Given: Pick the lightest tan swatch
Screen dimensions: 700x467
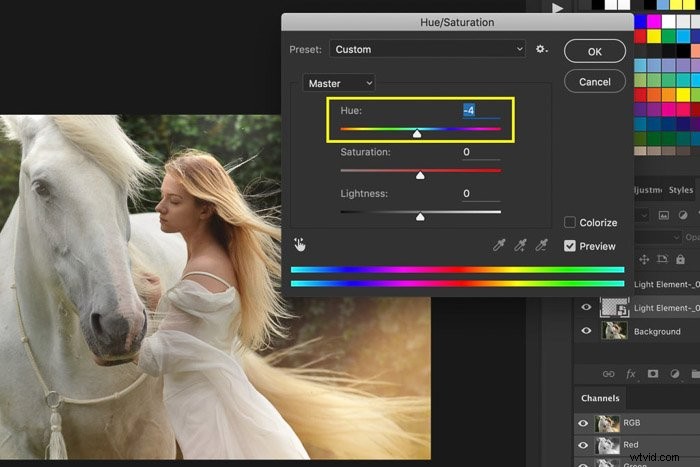Looking at the screenshot, I should (640, 151).
